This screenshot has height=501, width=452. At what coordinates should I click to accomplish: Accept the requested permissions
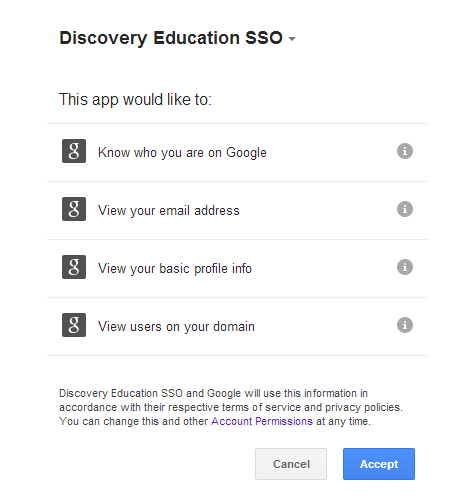click(x=379, y=464)
